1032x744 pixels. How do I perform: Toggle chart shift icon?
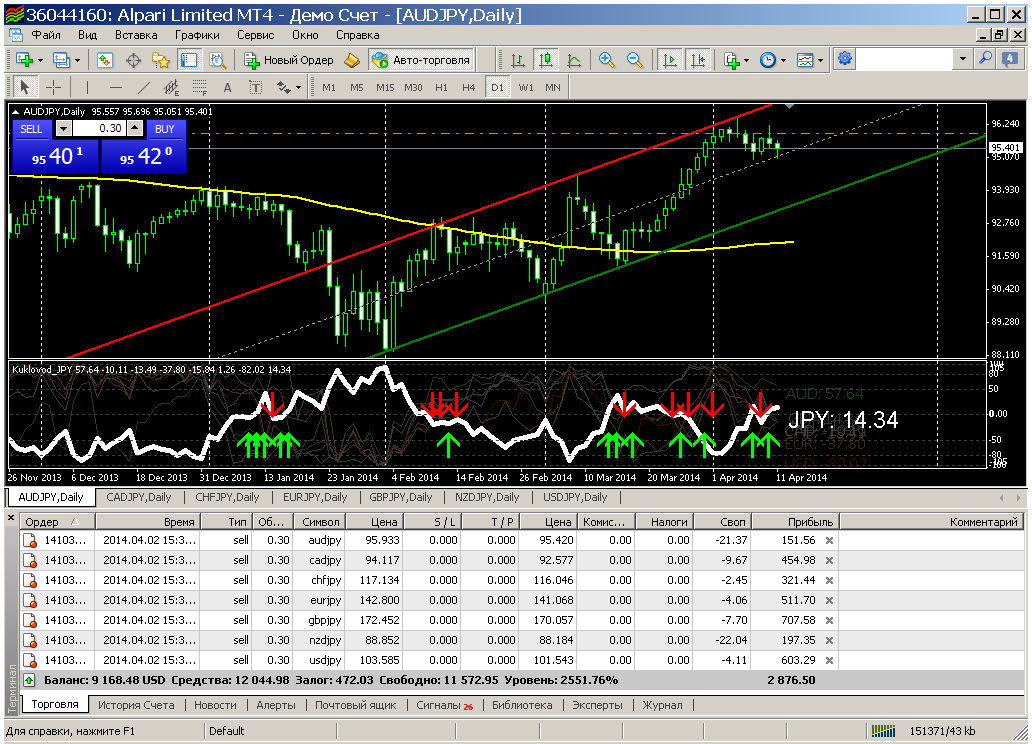pos(698,60)
